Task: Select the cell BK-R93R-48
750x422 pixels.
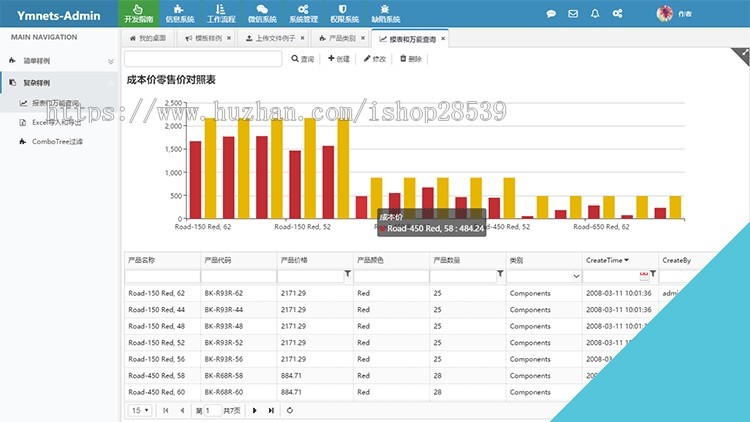Action: [x=238, y=326]
